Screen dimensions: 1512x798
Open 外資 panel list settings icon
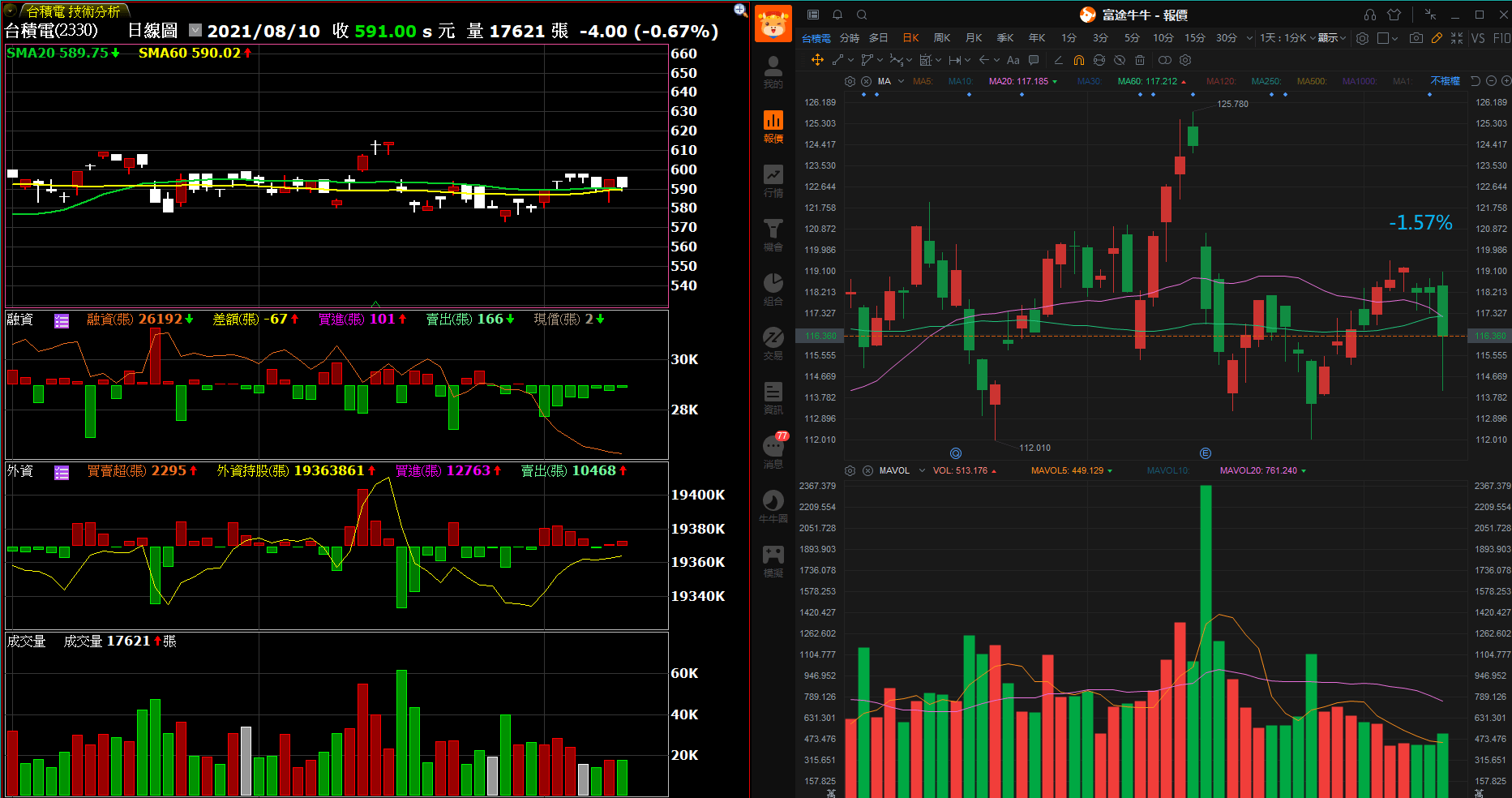point(62,472)
